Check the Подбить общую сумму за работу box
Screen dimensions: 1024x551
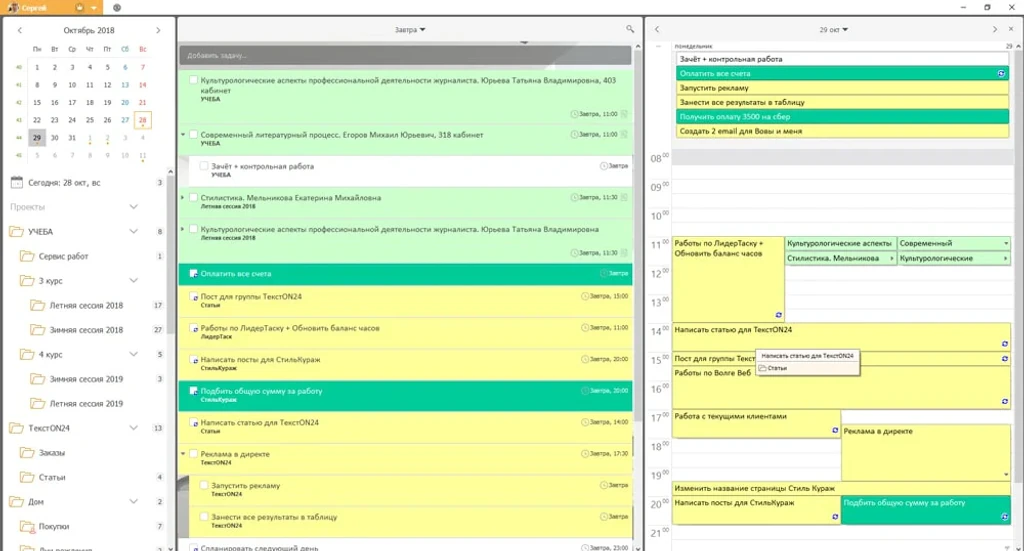pos(193,391)
